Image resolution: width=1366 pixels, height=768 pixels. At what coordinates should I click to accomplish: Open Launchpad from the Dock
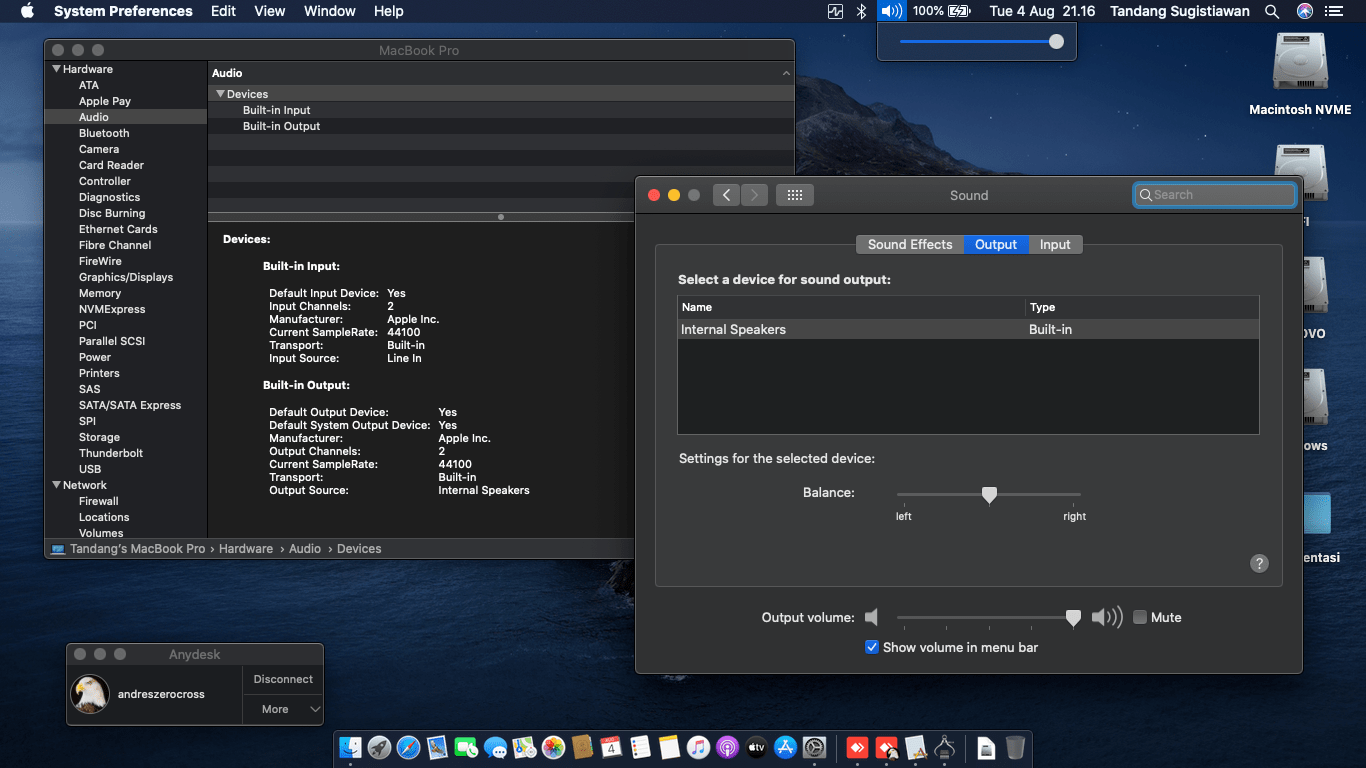(379, 747)
